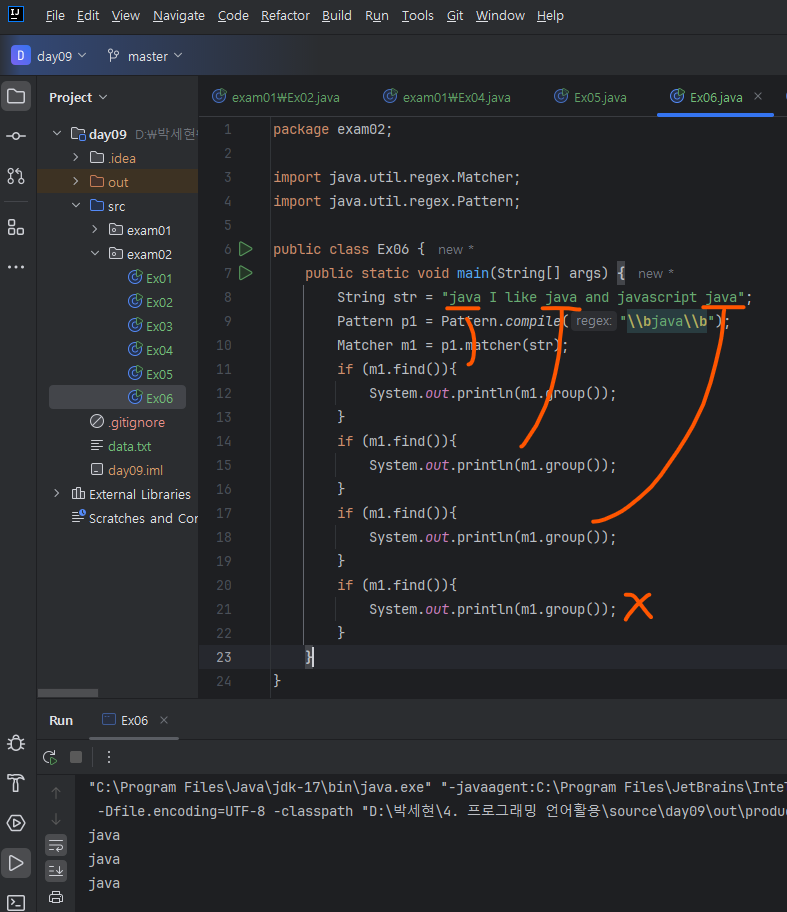Open the Commit tool window
787x912 pixels.
[16, 136]
